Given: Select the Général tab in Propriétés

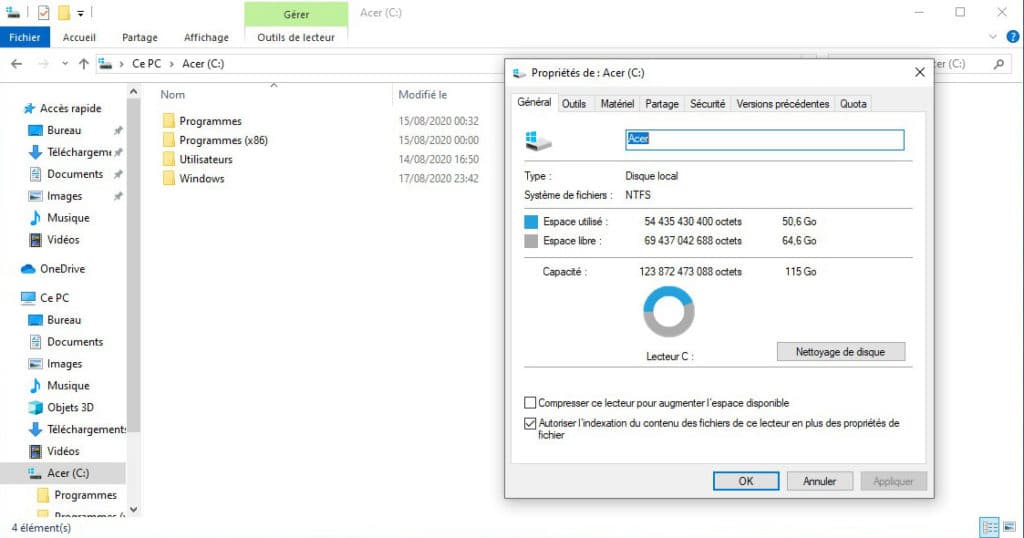Looking at the screenshot, I should [534, 103].
